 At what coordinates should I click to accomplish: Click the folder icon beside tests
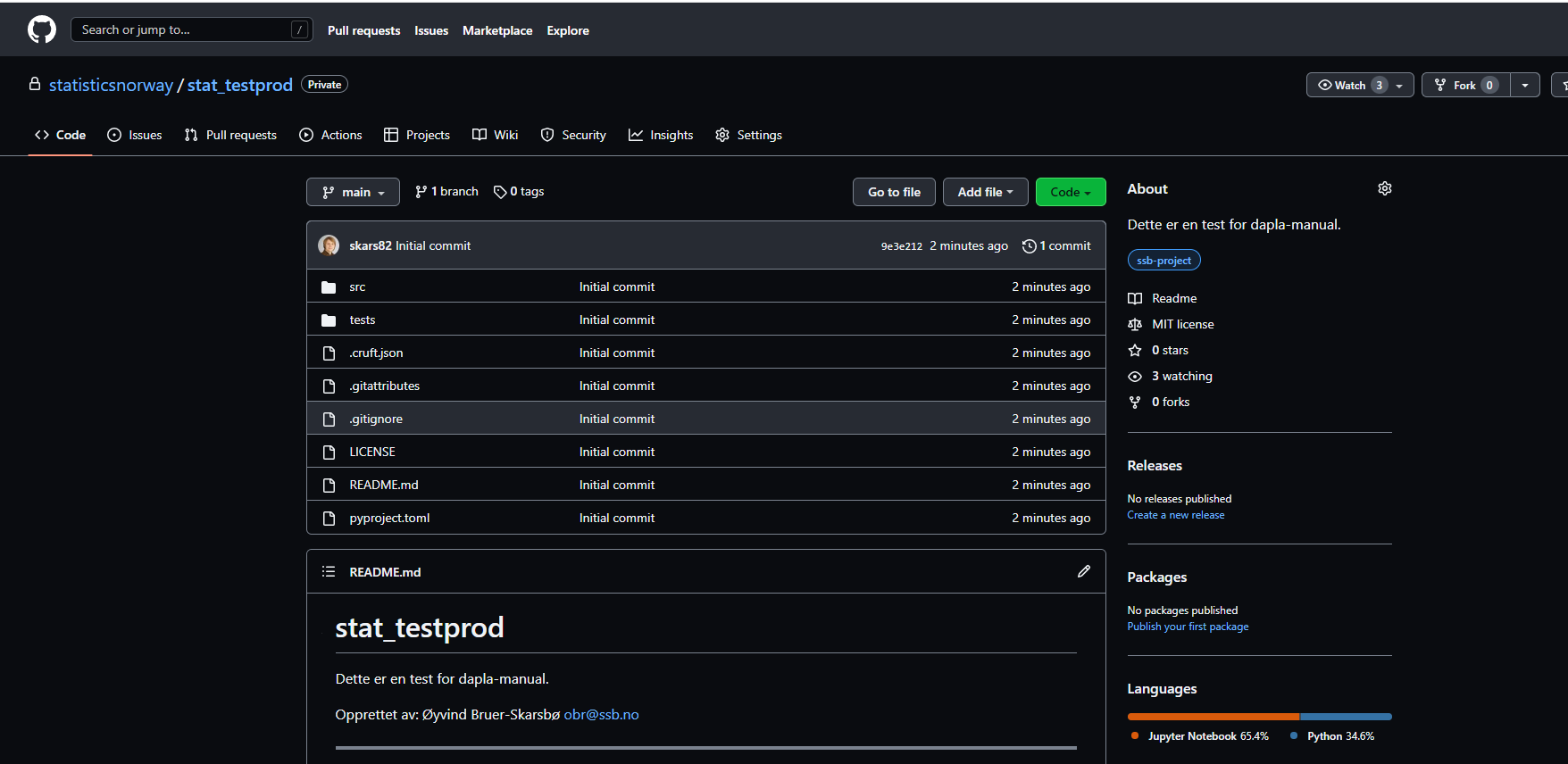pos(329,320)
